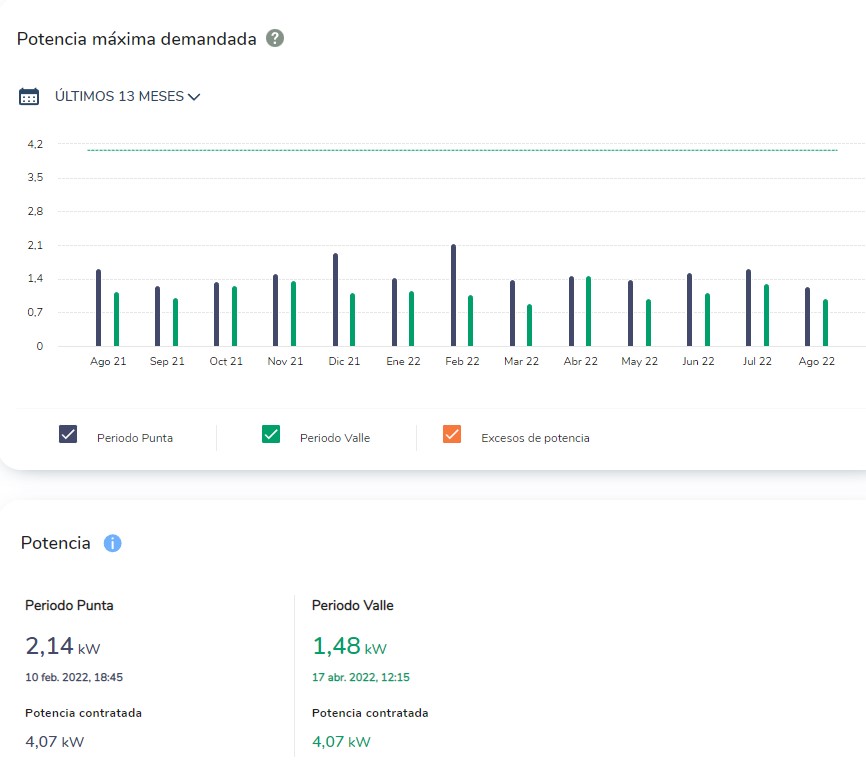Viewport: 866px width, 765px height.
Task: Toggle the Excesos de potencia checkbox
Action: pos(452,434)
